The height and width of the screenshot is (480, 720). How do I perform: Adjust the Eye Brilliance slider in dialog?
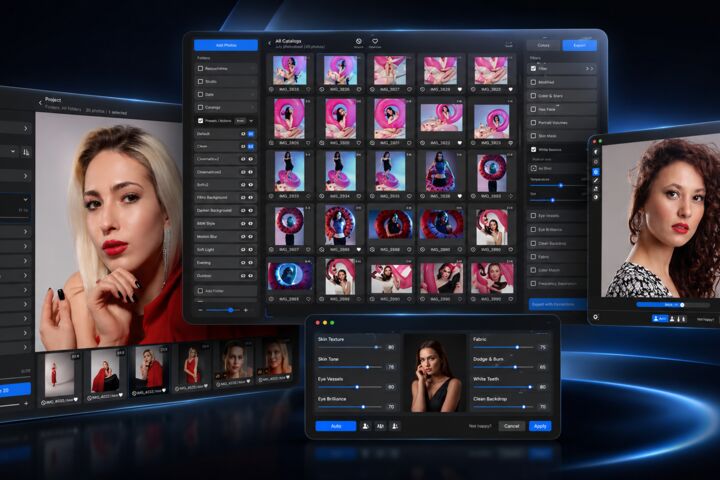[350, 407]
